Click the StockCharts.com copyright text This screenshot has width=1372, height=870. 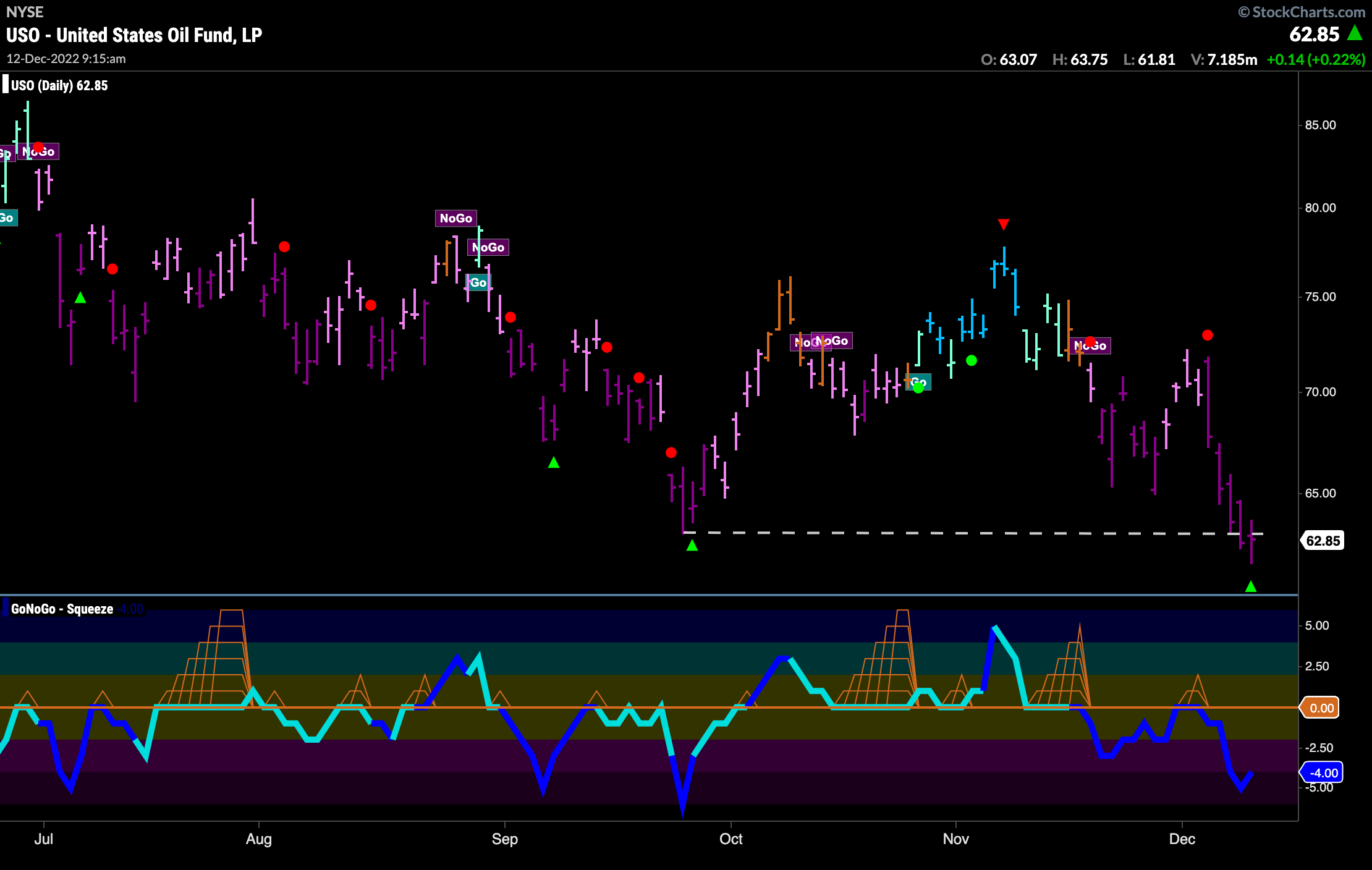point(1302,12)
